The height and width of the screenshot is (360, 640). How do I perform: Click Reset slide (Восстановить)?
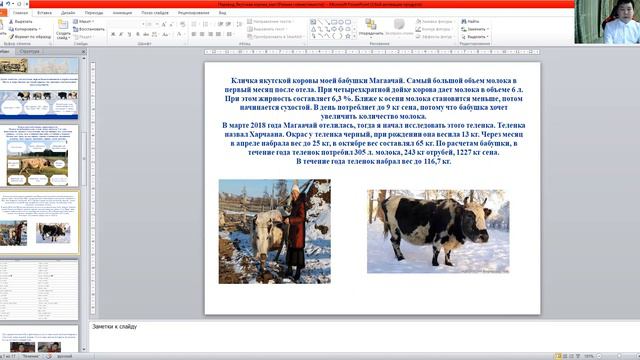[x=89, y=29]
